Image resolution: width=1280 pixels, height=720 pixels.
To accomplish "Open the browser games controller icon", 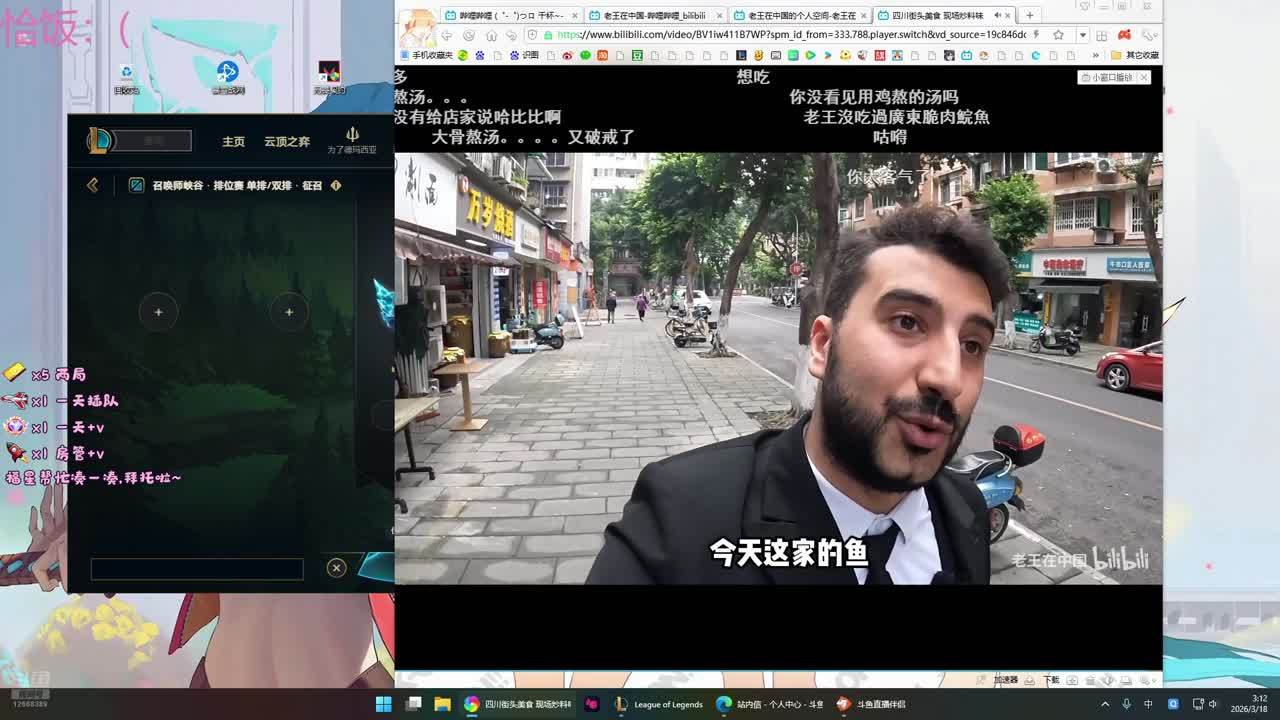I will click(1124, 35).
